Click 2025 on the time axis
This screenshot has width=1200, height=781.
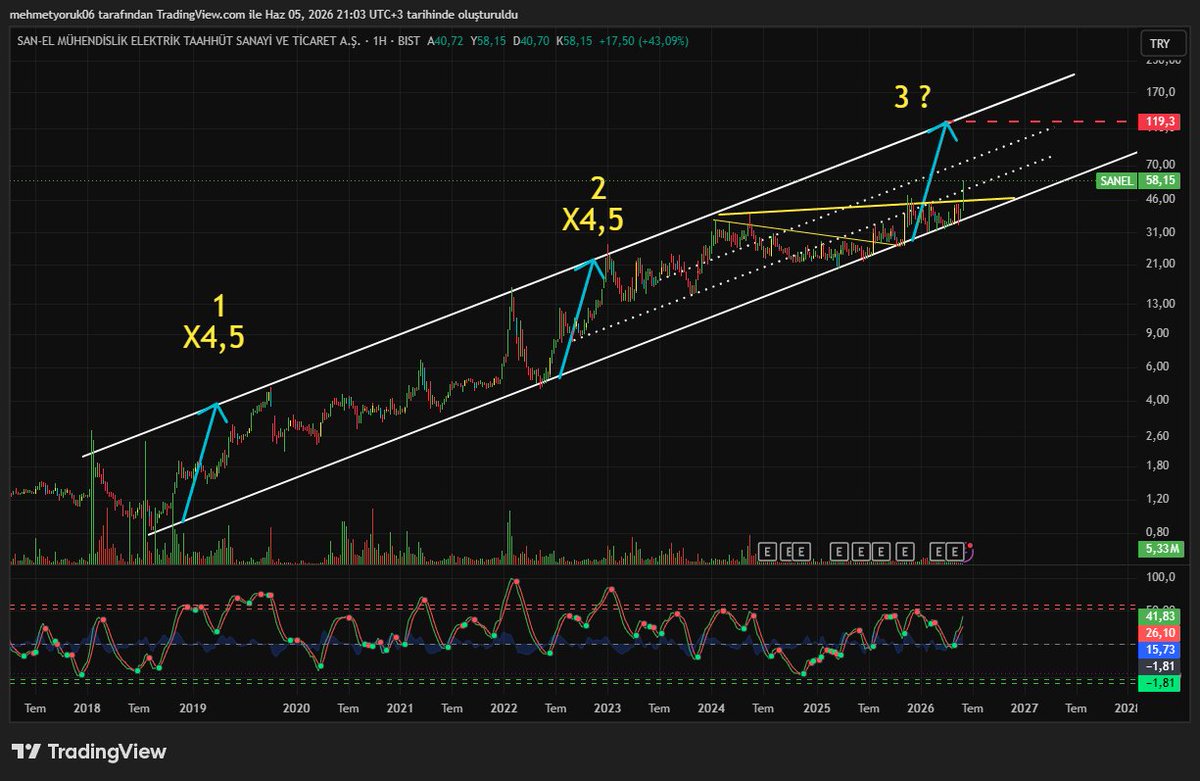point(816,709)
